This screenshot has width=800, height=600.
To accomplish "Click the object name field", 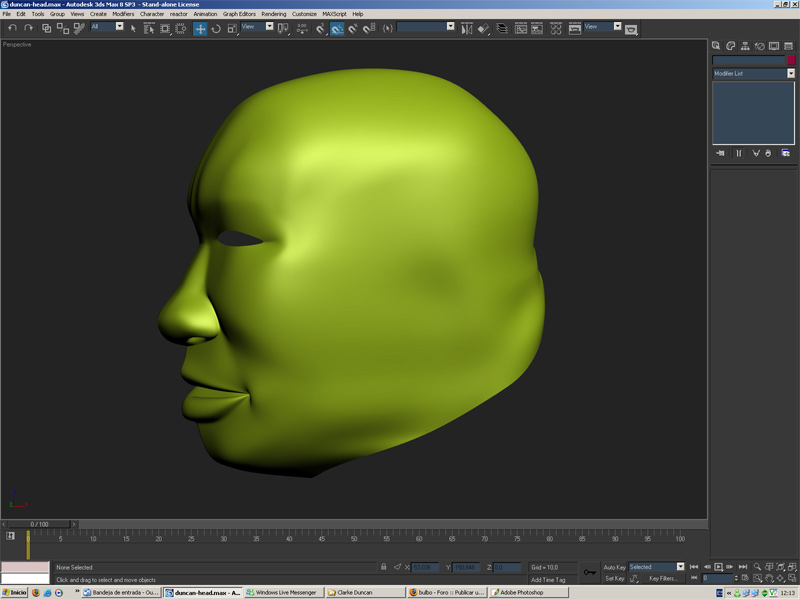I will pos(748,60).
